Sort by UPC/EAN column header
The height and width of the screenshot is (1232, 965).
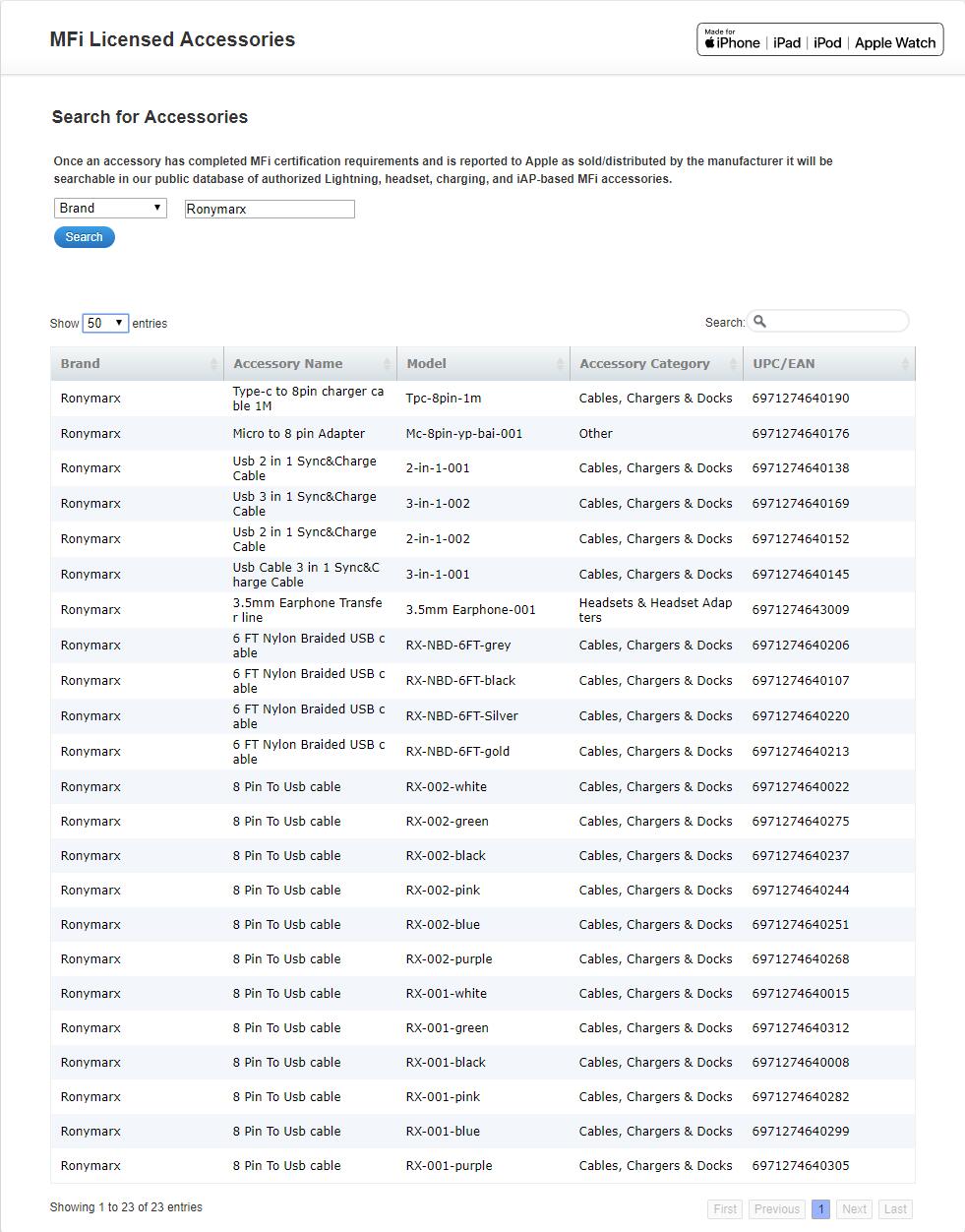coord(829,363)
